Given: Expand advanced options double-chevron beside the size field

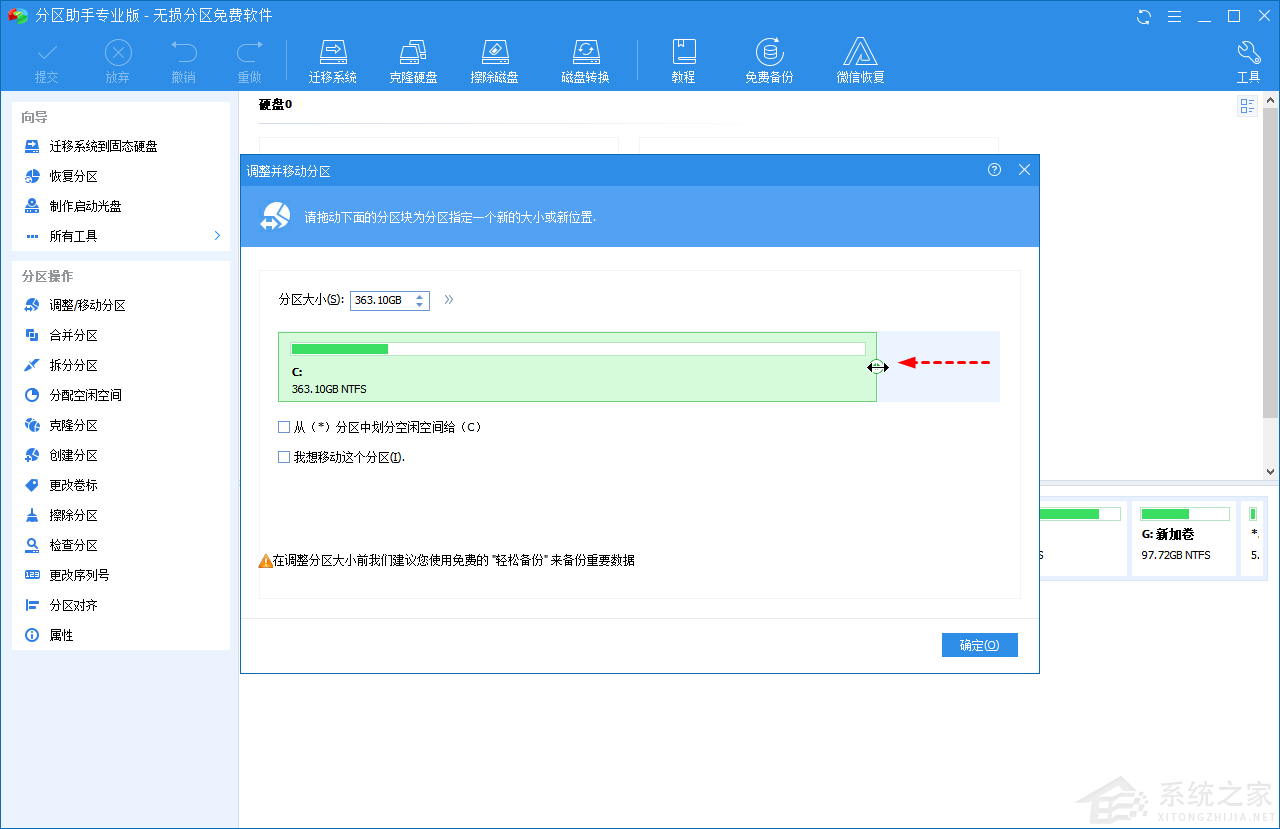Looking at the screenshot, I should click(x=449, y=300).
